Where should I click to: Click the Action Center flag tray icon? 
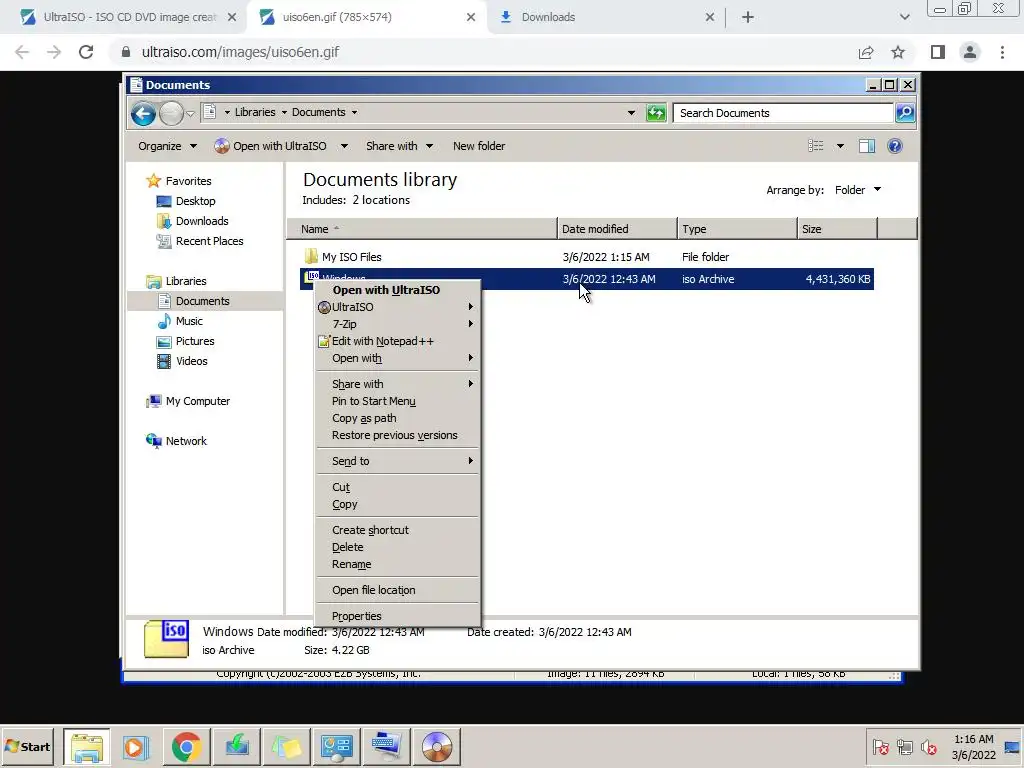(880, 747)
